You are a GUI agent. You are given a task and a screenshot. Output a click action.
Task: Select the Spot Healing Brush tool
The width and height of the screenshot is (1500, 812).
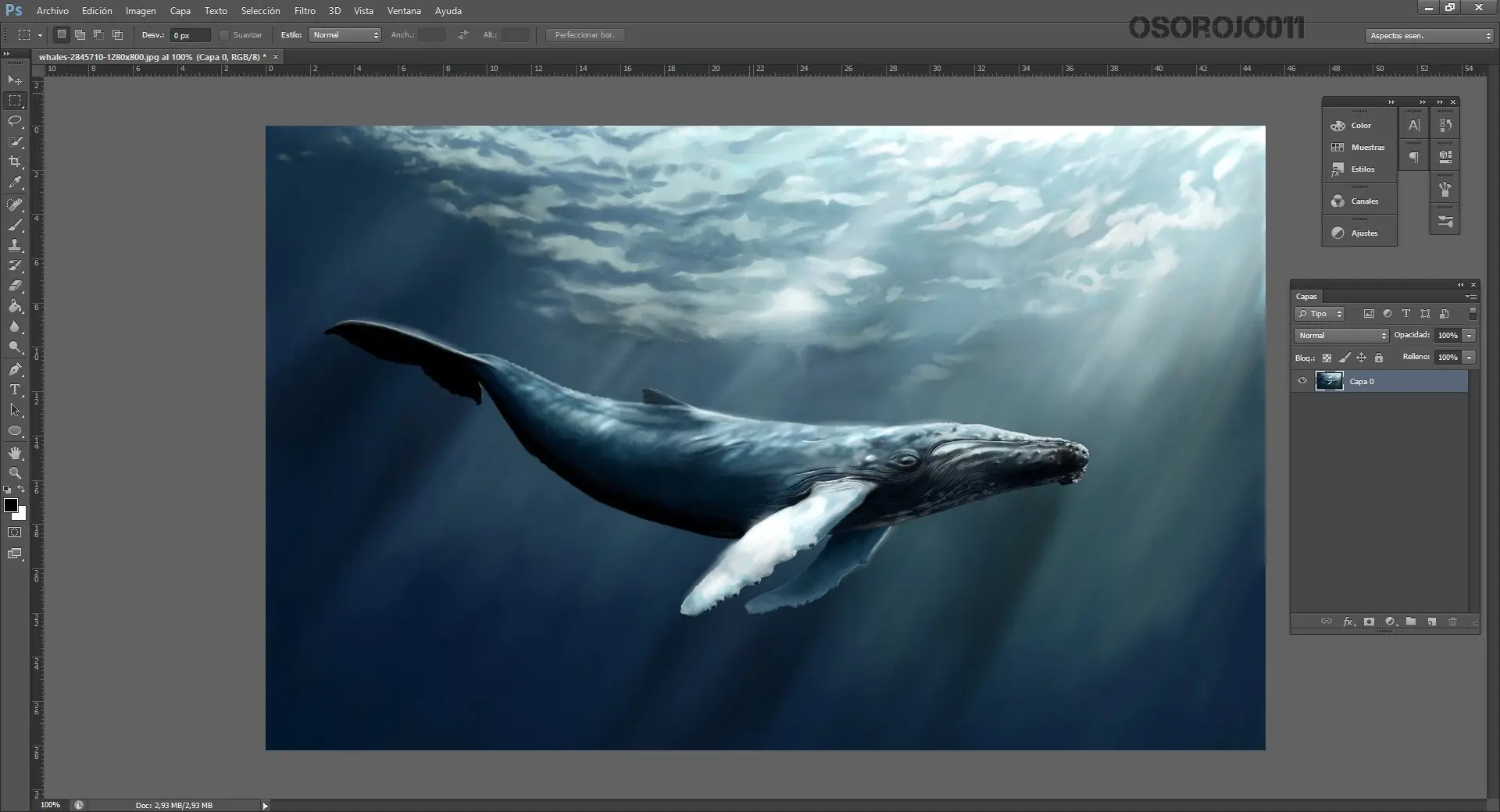15,205
